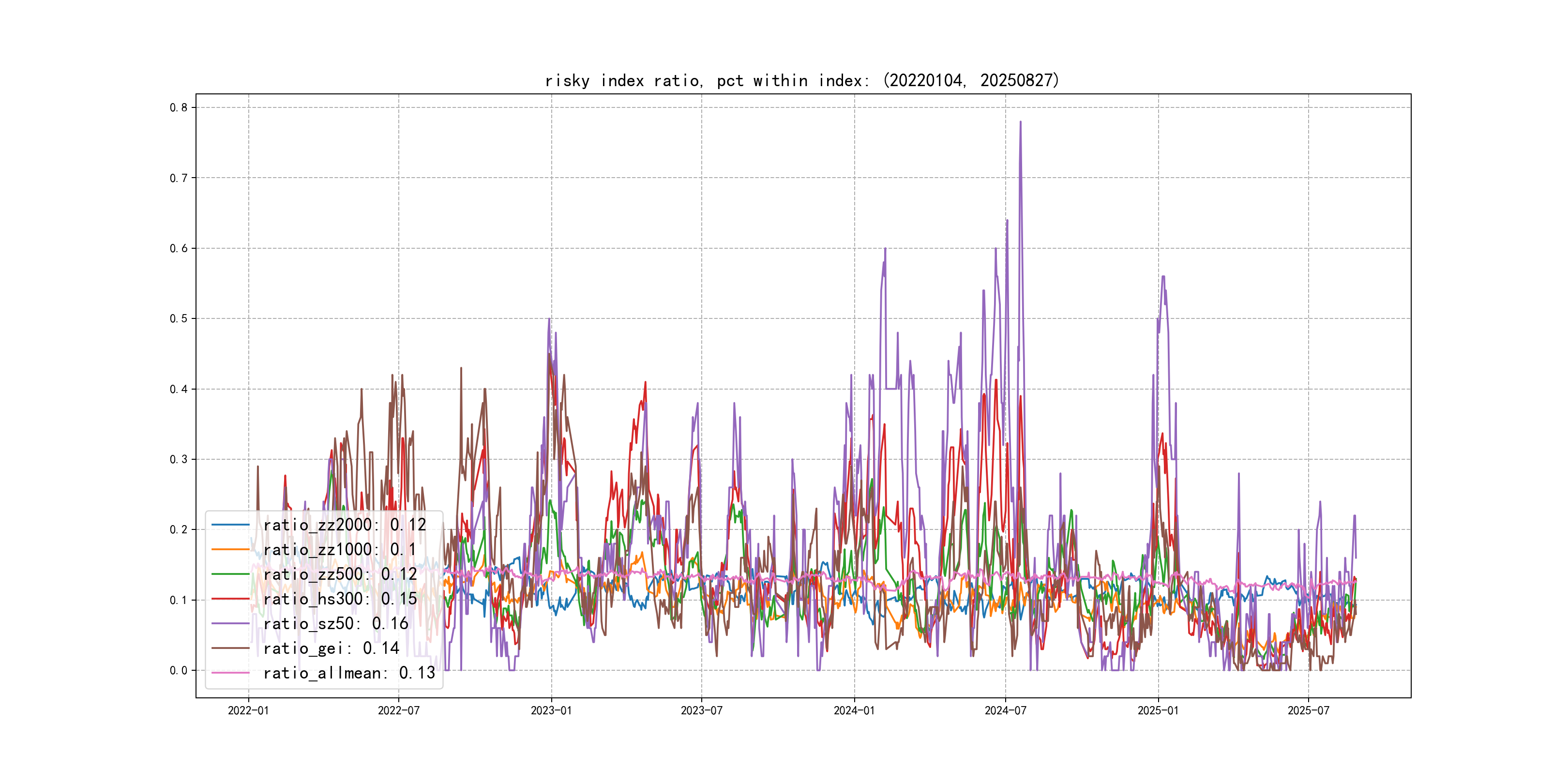Click the purple ratio_sz50 legend line
The image size is (1568, 784).
[230, 623]
